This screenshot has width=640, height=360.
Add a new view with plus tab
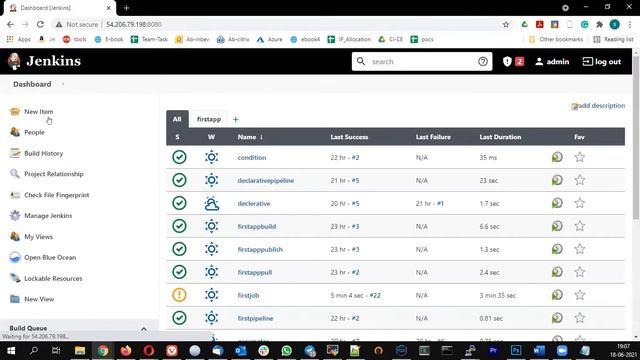[x=236, y=120]
